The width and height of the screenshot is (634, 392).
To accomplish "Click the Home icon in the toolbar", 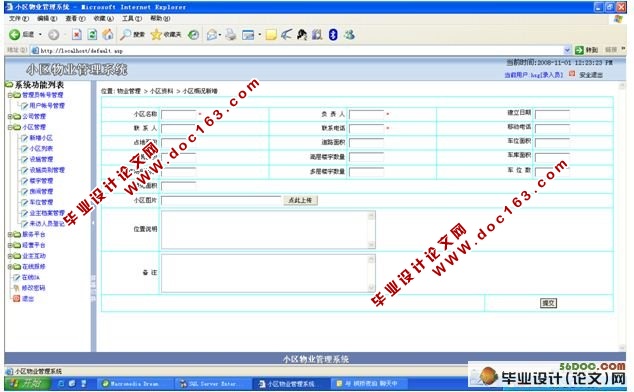I will [x=108, y=35].
